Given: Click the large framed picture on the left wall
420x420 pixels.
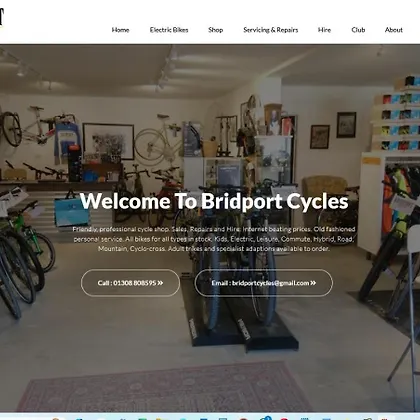Looking at the screenshot, I should [108, 141].
